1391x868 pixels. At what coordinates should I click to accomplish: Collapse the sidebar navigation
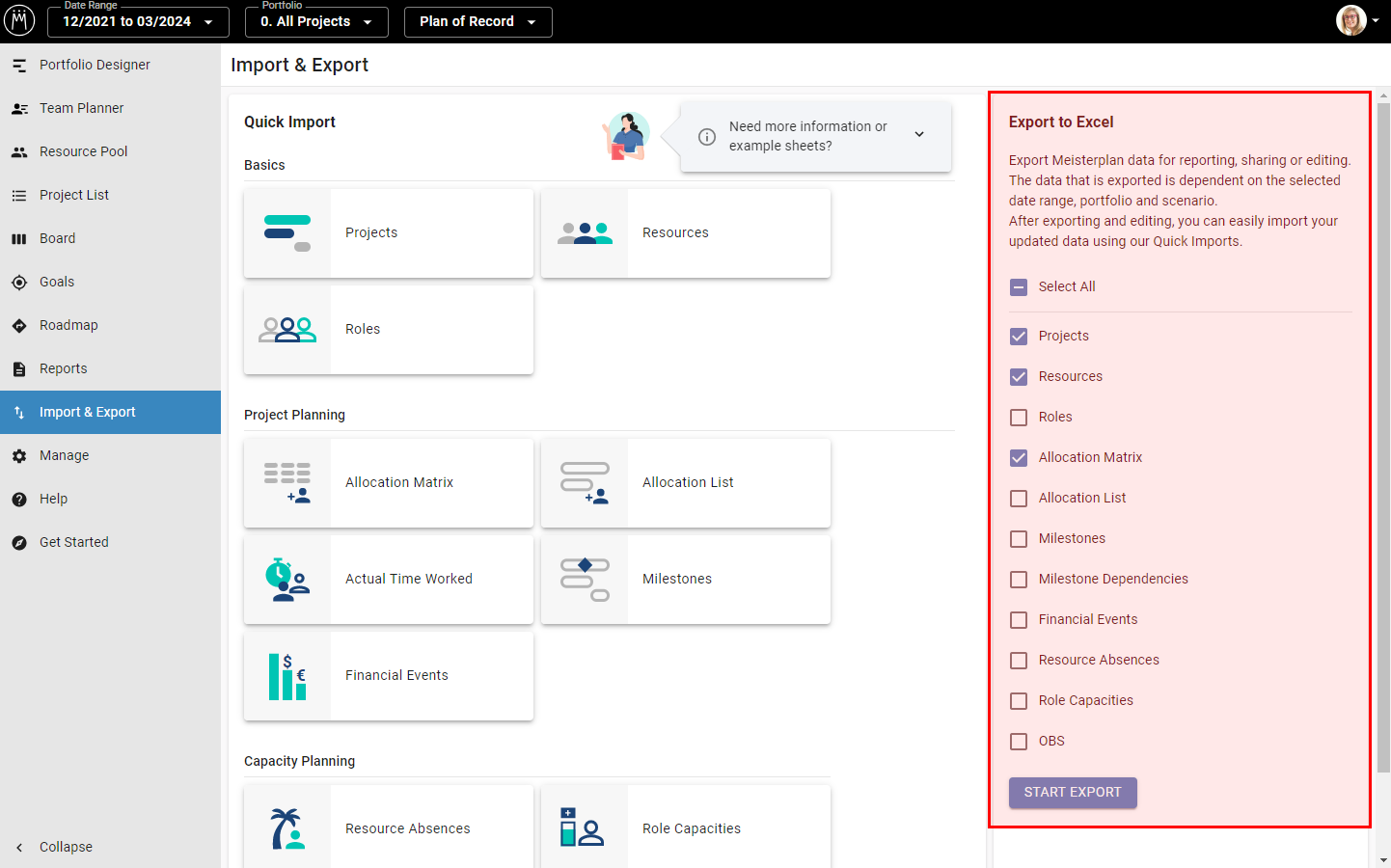pos(110,847)
